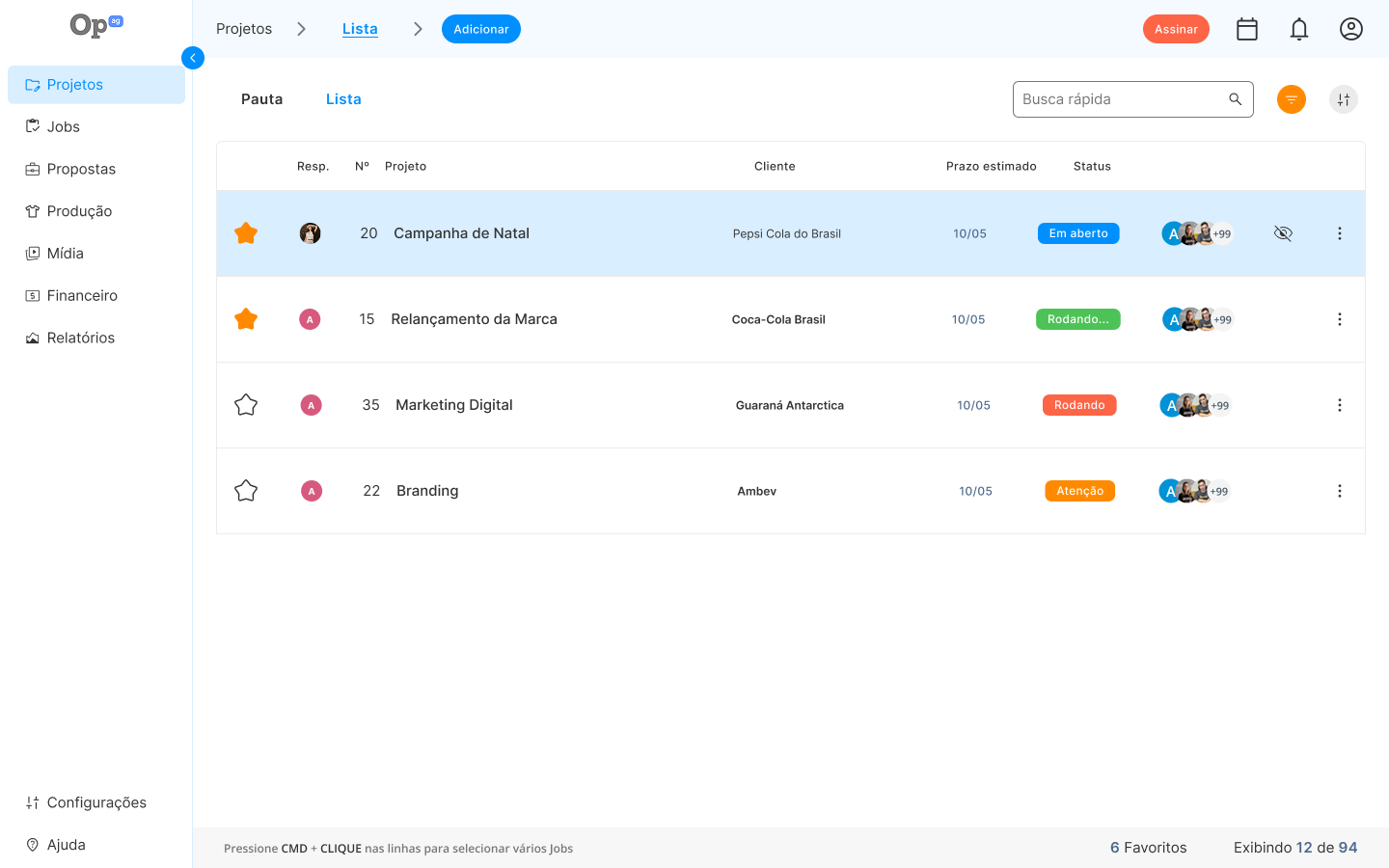This screenshot has width=1389, height=868.
Task: Open more options menu for Branding
Action: pos(1340,491)
